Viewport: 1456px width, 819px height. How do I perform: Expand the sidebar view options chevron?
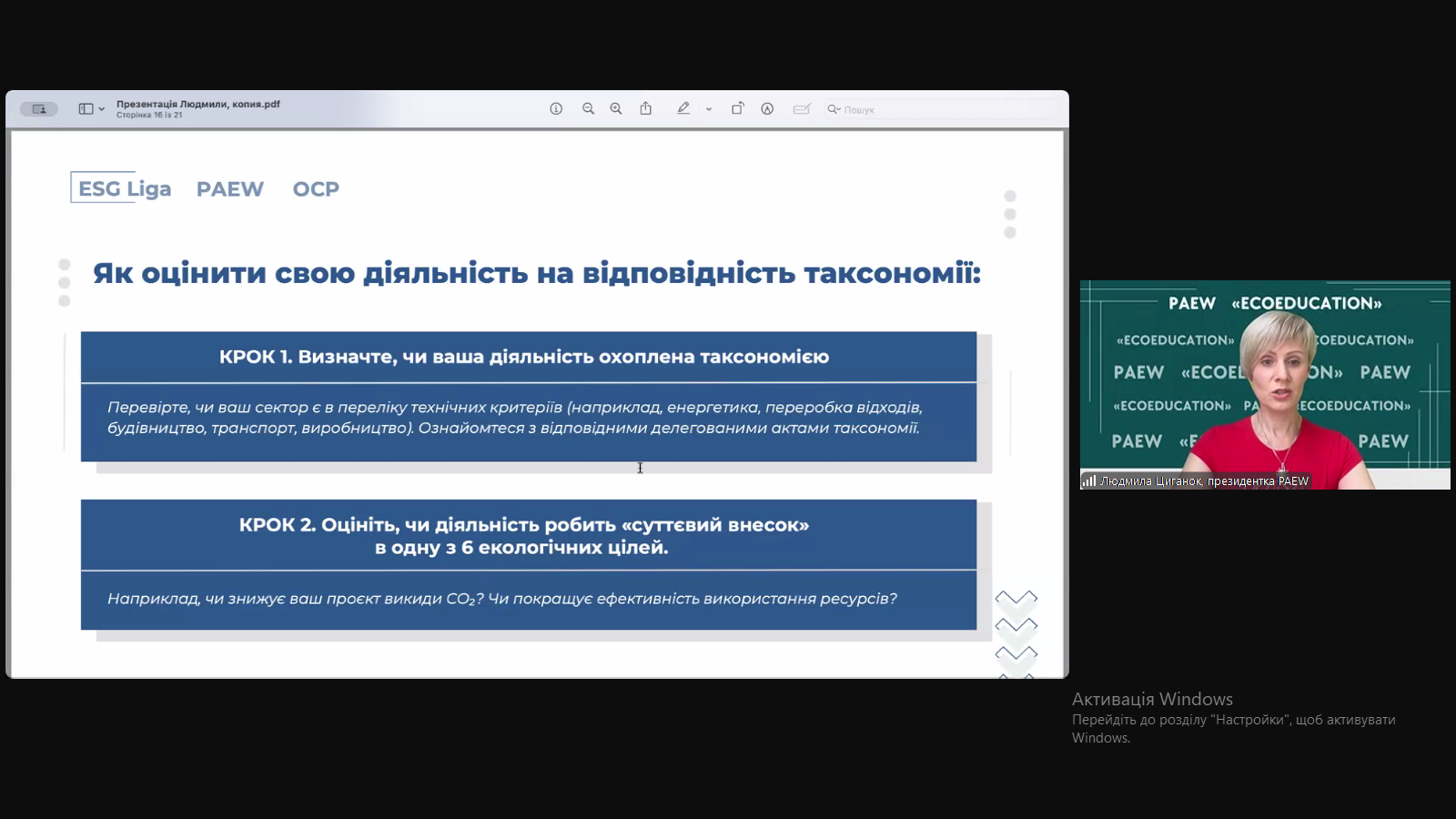click(x=101, y=109)
